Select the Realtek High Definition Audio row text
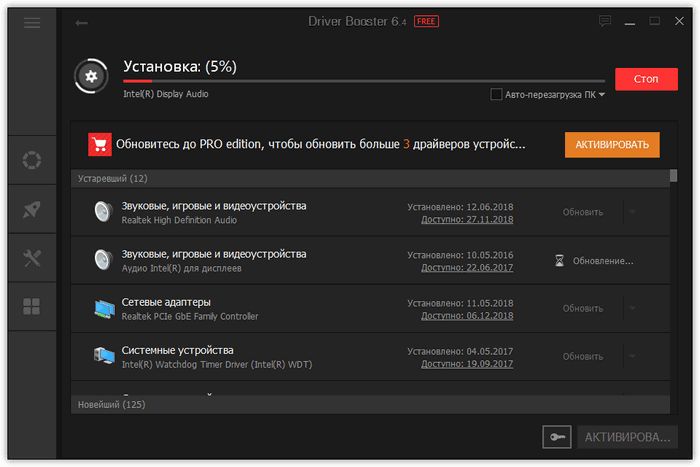Viewport: 700px width, 467px height. [179, 220]
